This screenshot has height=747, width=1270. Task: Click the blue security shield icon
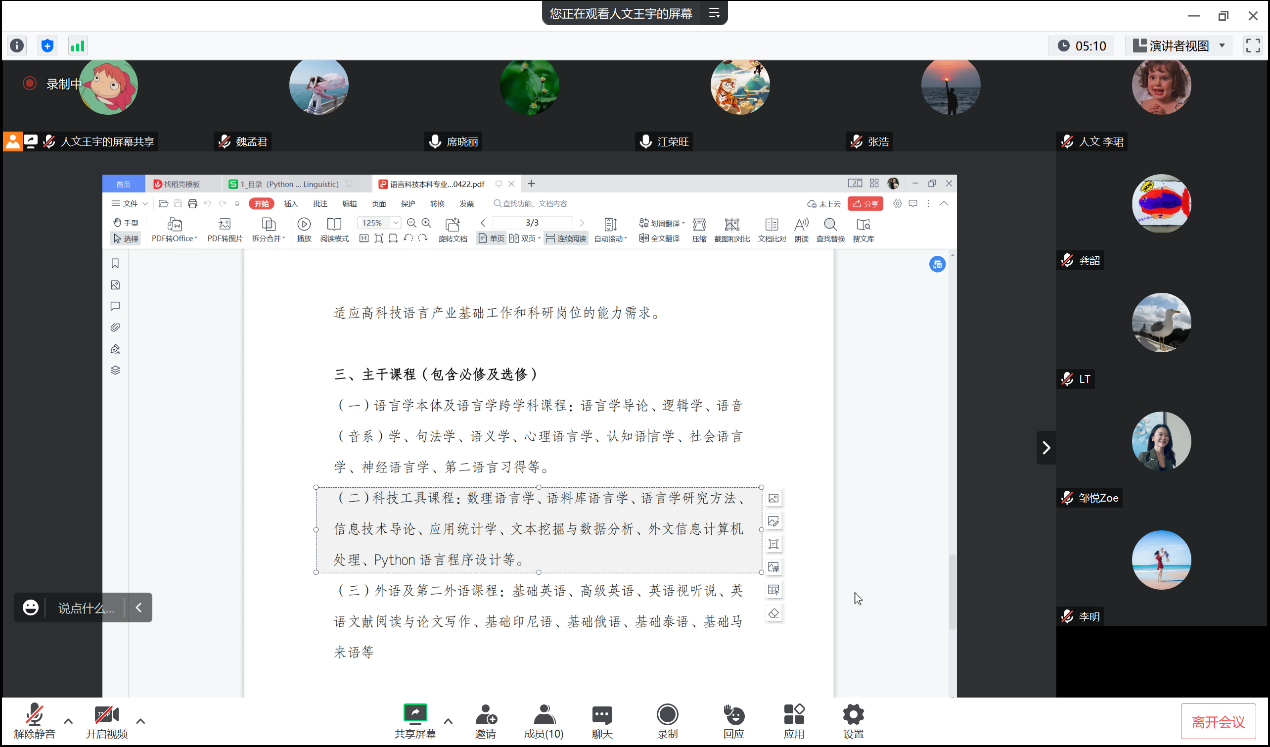(47, 46)
